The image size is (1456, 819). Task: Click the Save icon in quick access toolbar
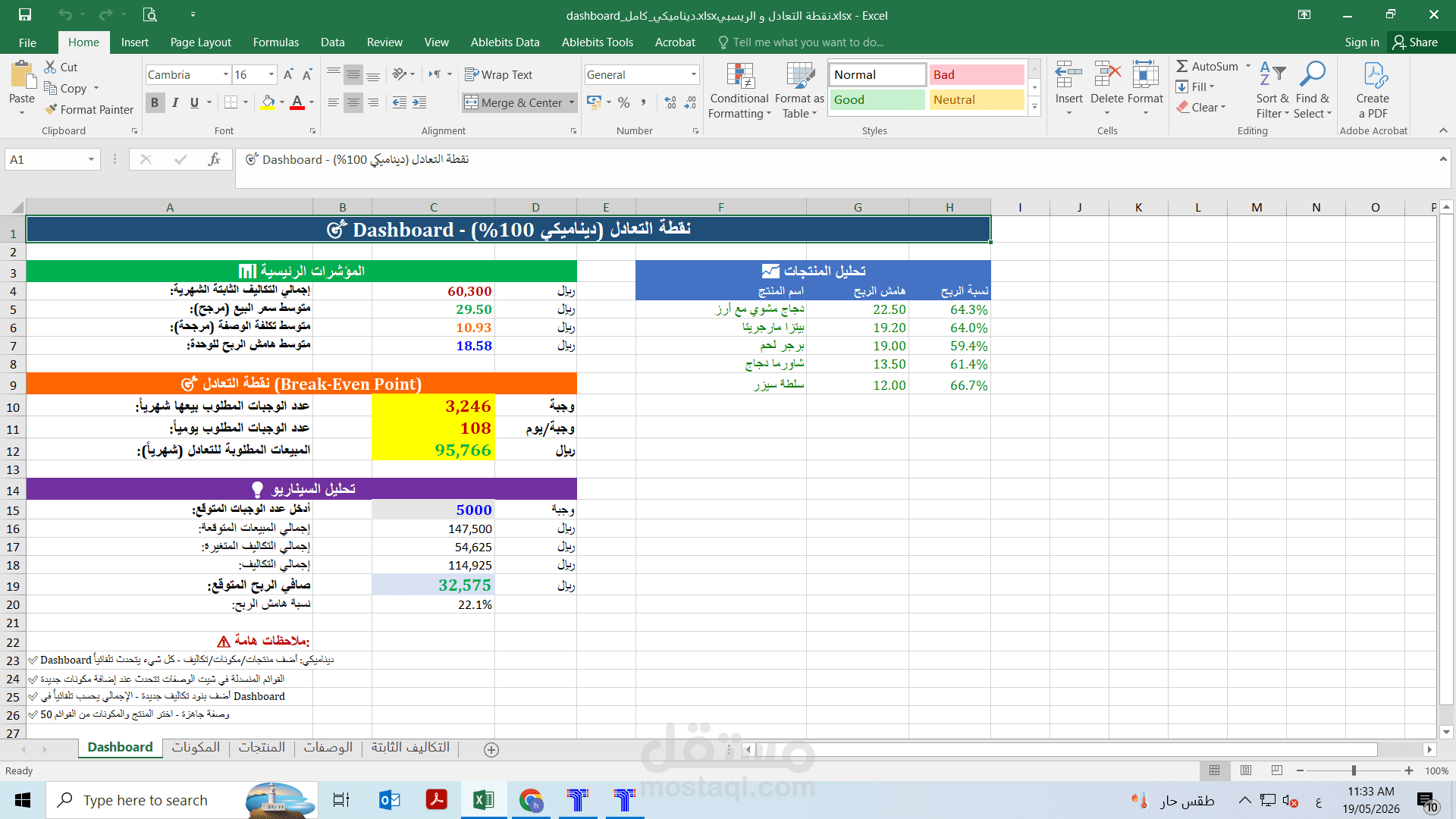[x=25, y=15]
